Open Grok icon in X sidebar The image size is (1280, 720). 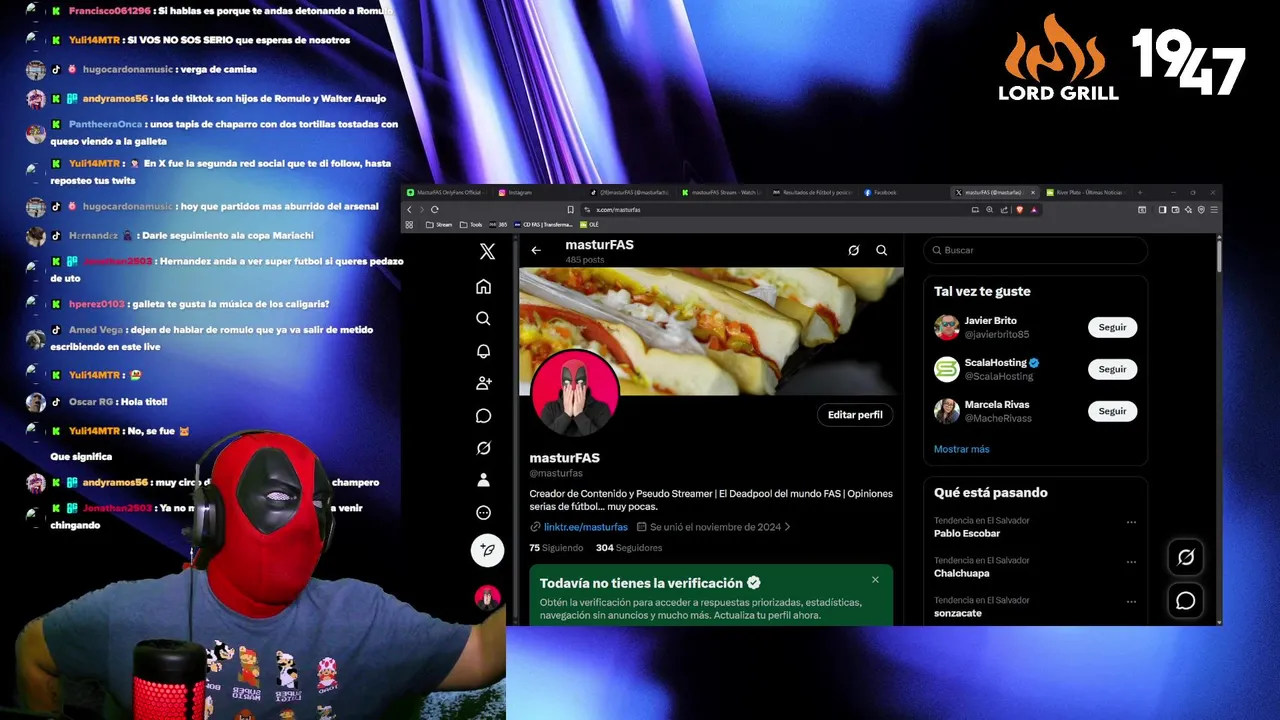[483, 448]
